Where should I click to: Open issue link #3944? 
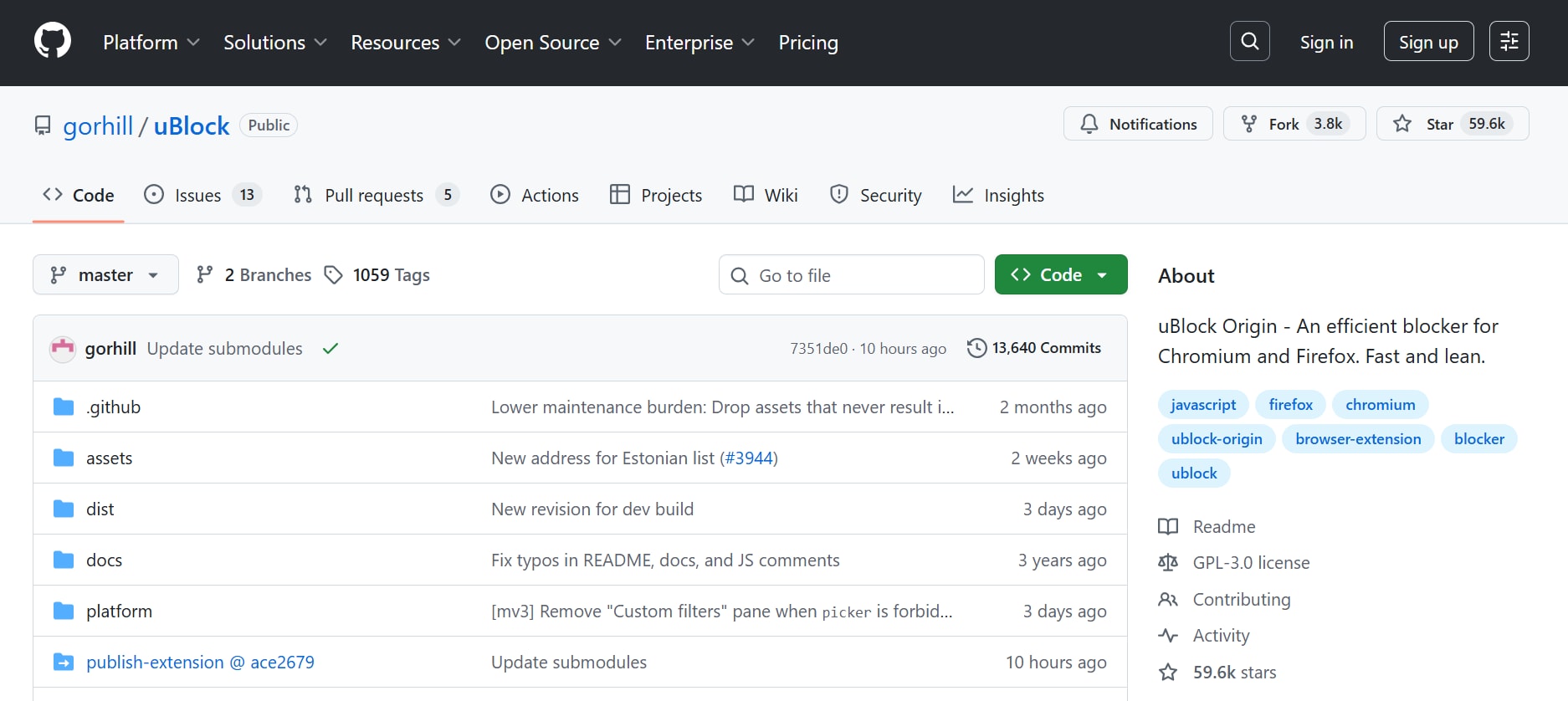tap(749, 458)
